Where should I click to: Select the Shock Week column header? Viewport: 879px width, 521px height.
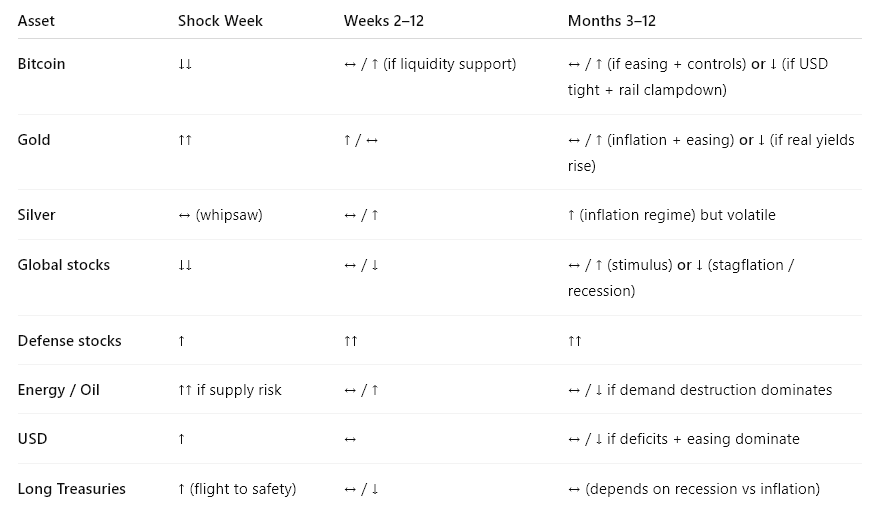coord(220,21)
